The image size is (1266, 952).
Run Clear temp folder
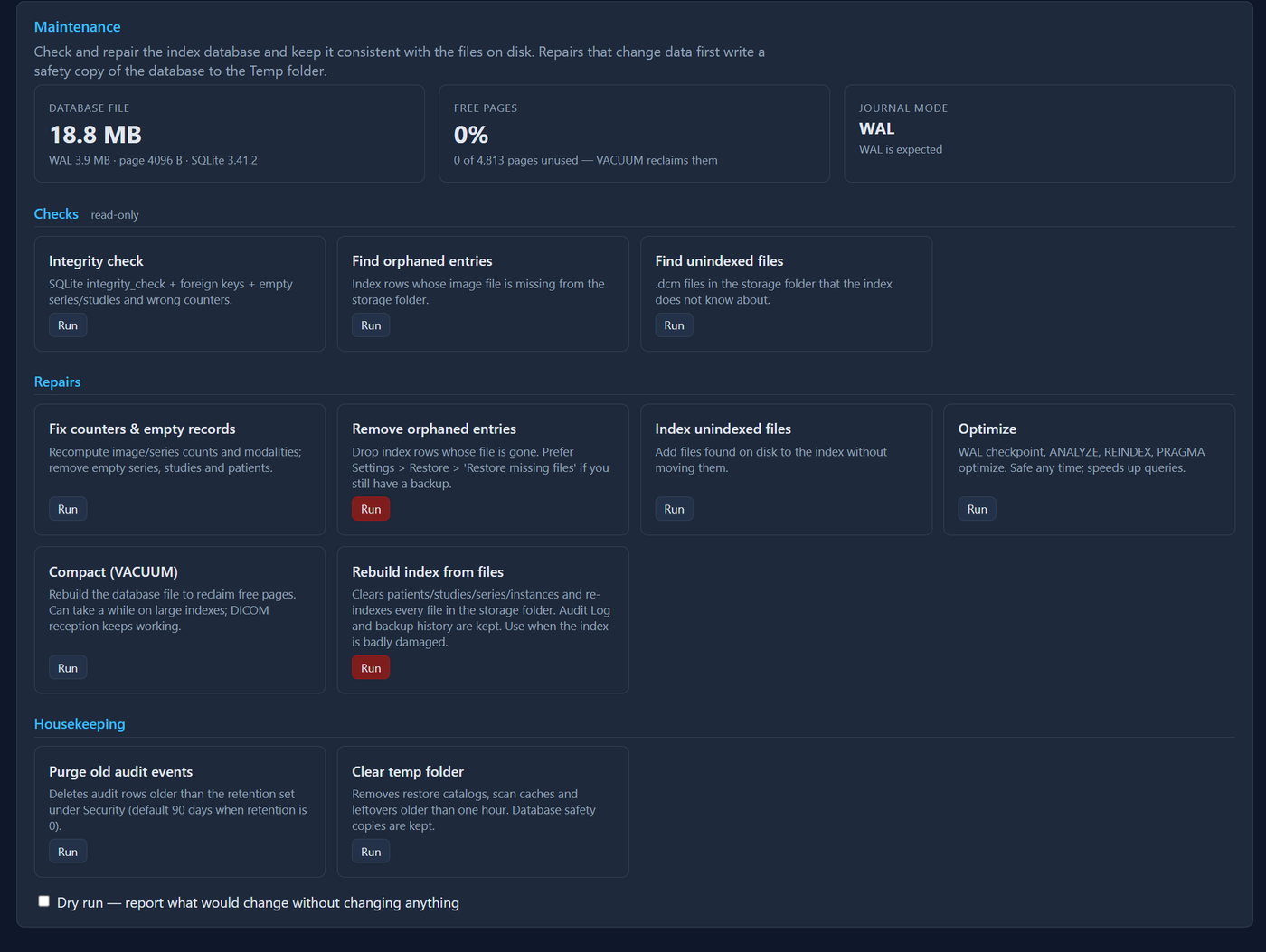371,852
